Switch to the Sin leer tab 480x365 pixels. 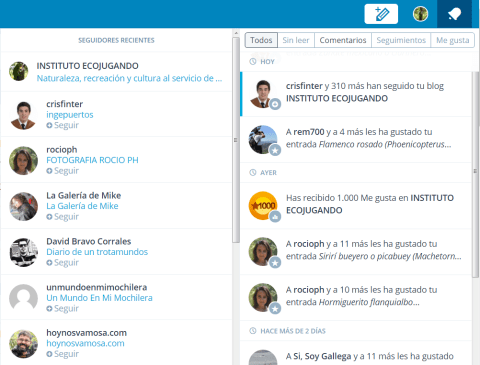point(296,40)
